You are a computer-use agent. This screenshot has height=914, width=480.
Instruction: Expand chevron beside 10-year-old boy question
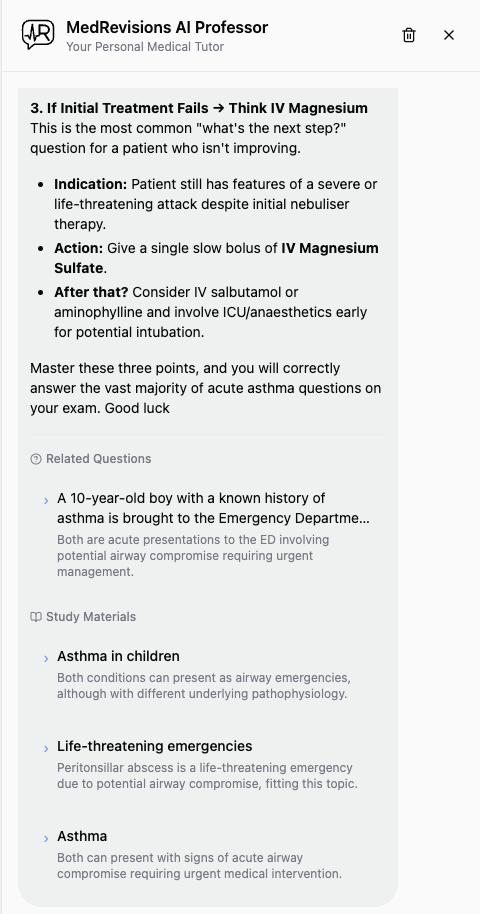point(46,501)
